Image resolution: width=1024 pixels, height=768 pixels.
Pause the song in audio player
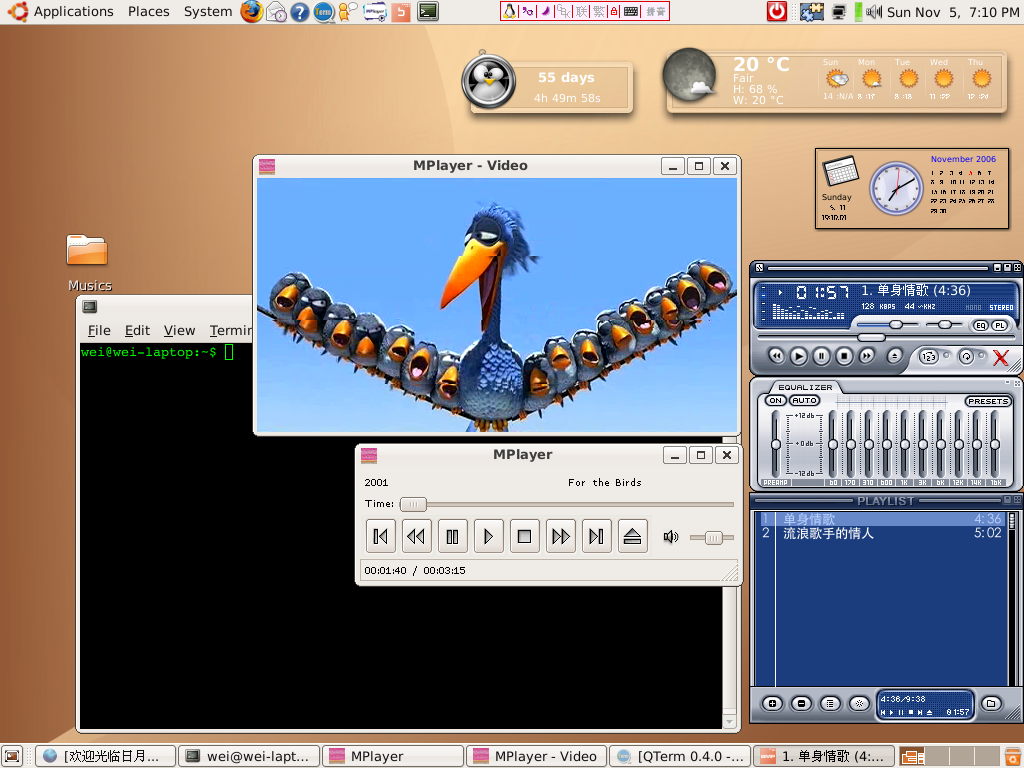[x=822, y=356]
